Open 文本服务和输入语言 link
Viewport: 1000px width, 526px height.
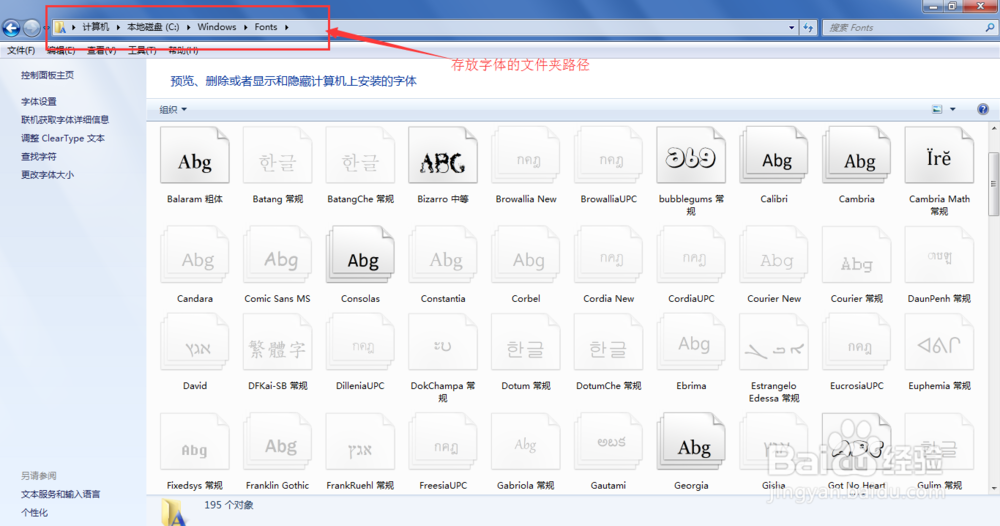click(61, 494)
